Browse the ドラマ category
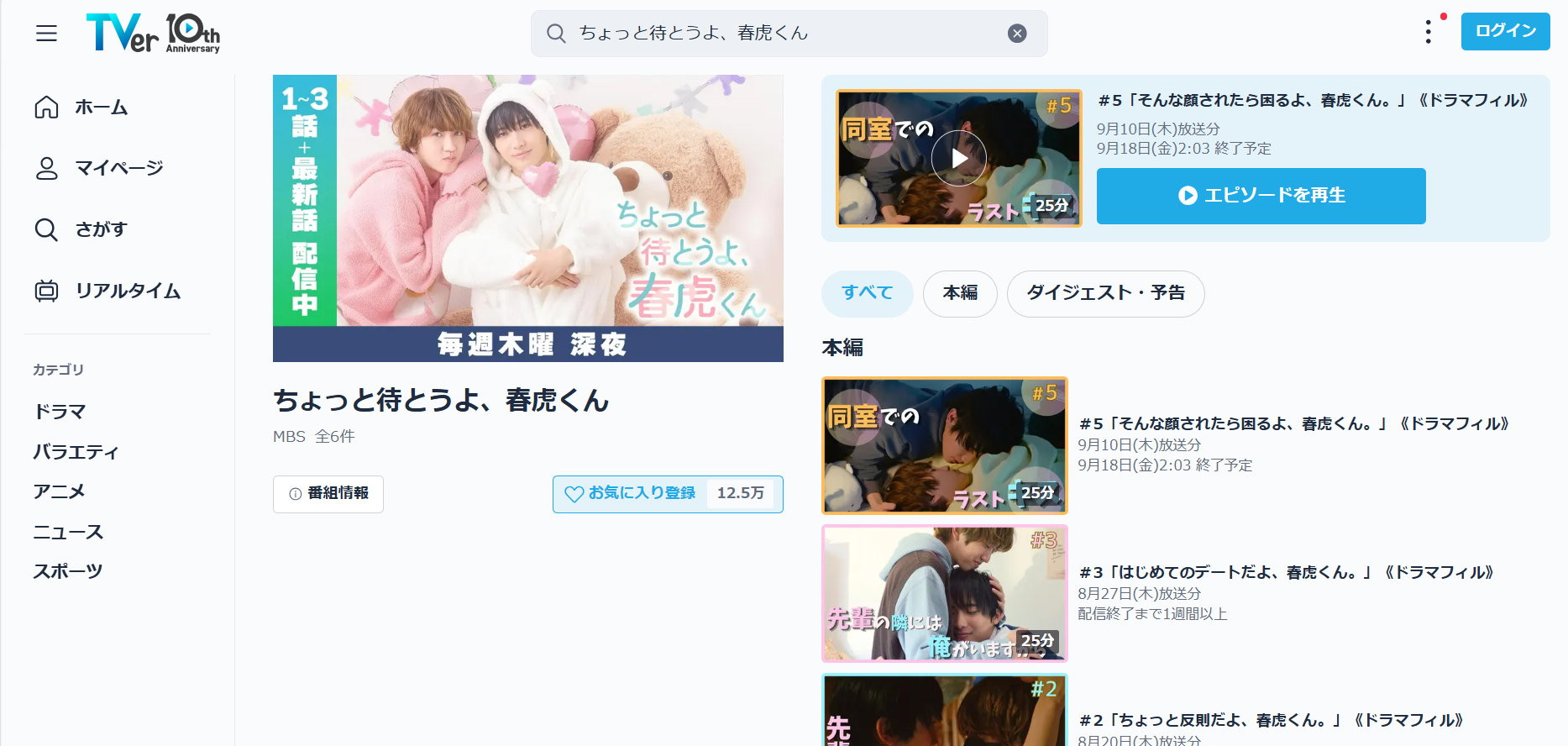 (60, 412)
